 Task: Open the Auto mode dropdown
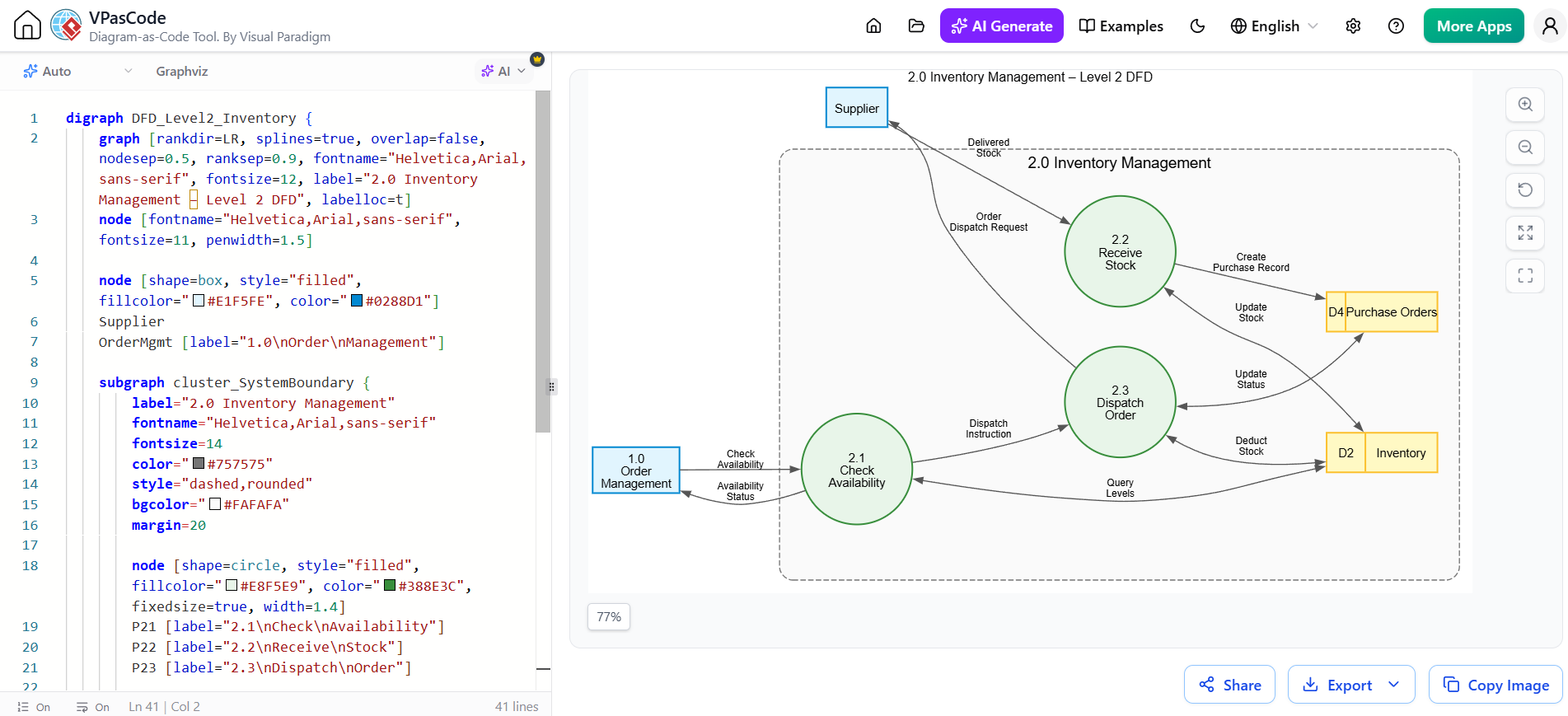point(77,71)
